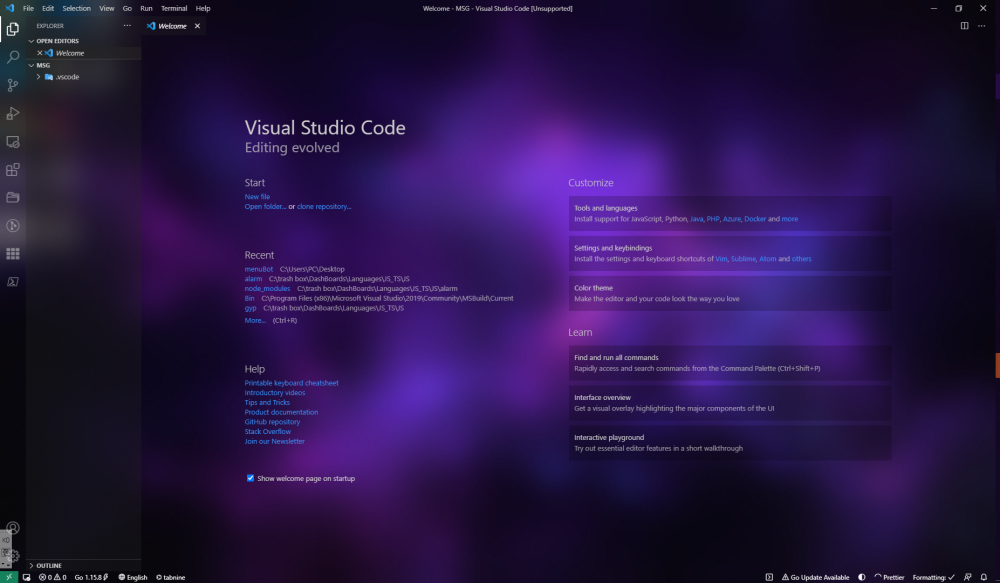Click More recent items link
The width and height of the screenshot is (1000, 583).
[255, 320]
